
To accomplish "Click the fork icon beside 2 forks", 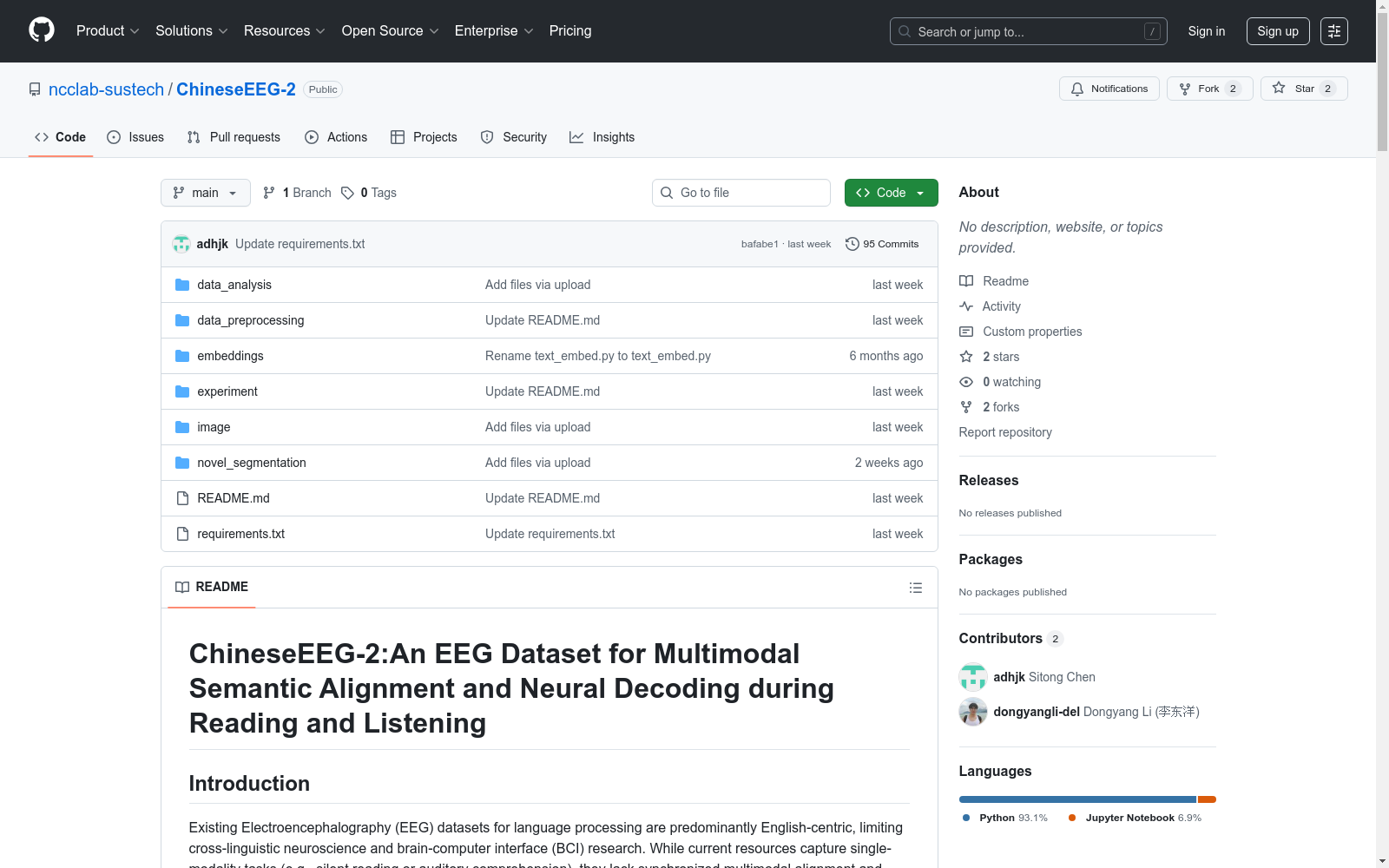I will pos(966,407).
